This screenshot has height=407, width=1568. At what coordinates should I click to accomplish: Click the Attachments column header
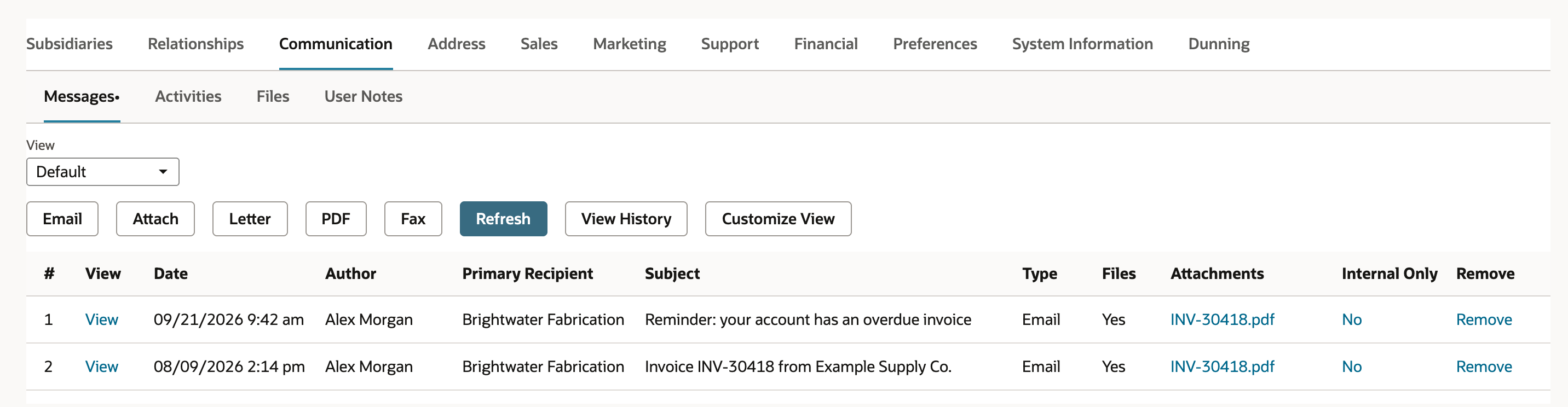click(x=1217, y=274)
